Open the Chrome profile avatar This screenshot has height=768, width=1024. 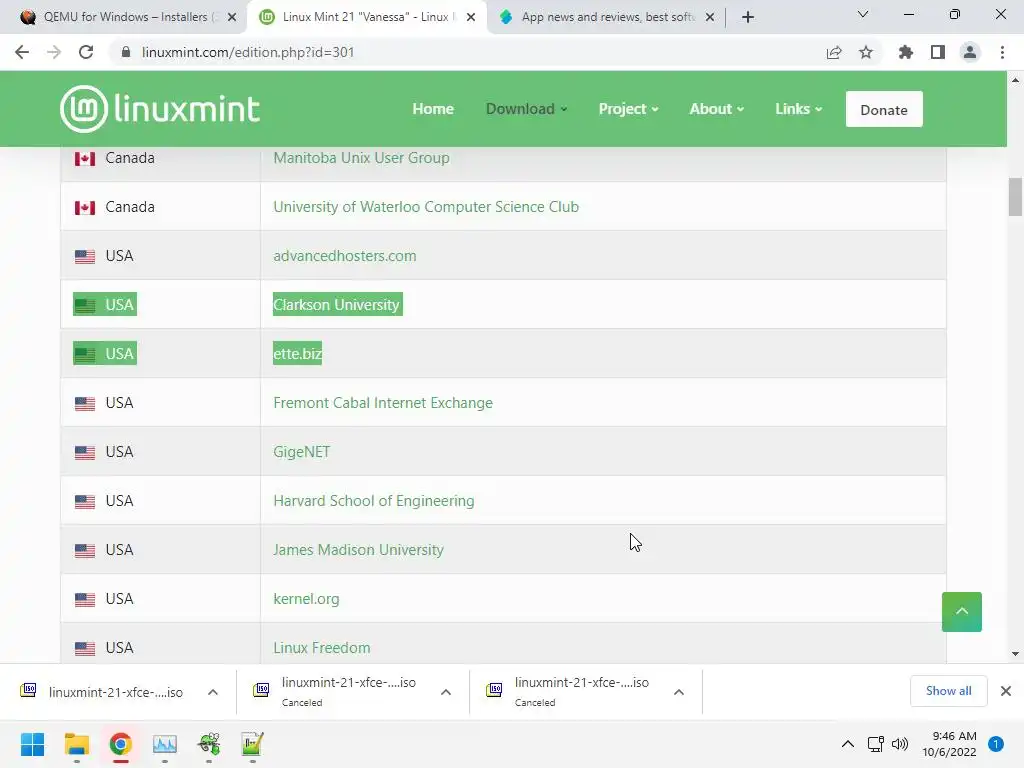[970, 52]
